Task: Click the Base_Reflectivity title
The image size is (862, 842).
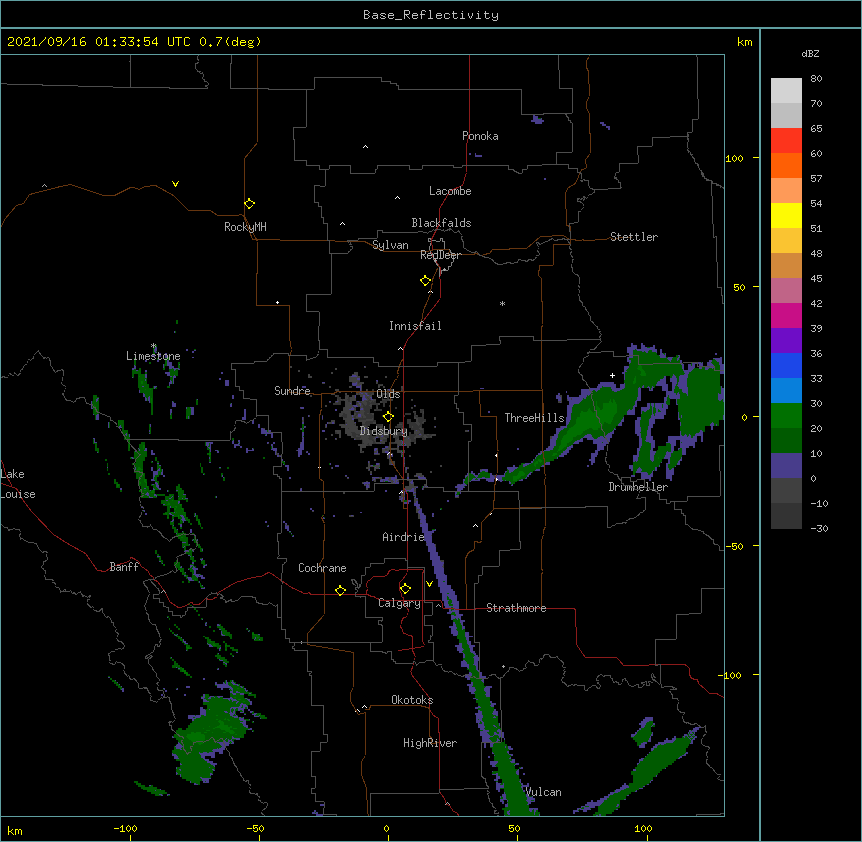Action: 431,15
